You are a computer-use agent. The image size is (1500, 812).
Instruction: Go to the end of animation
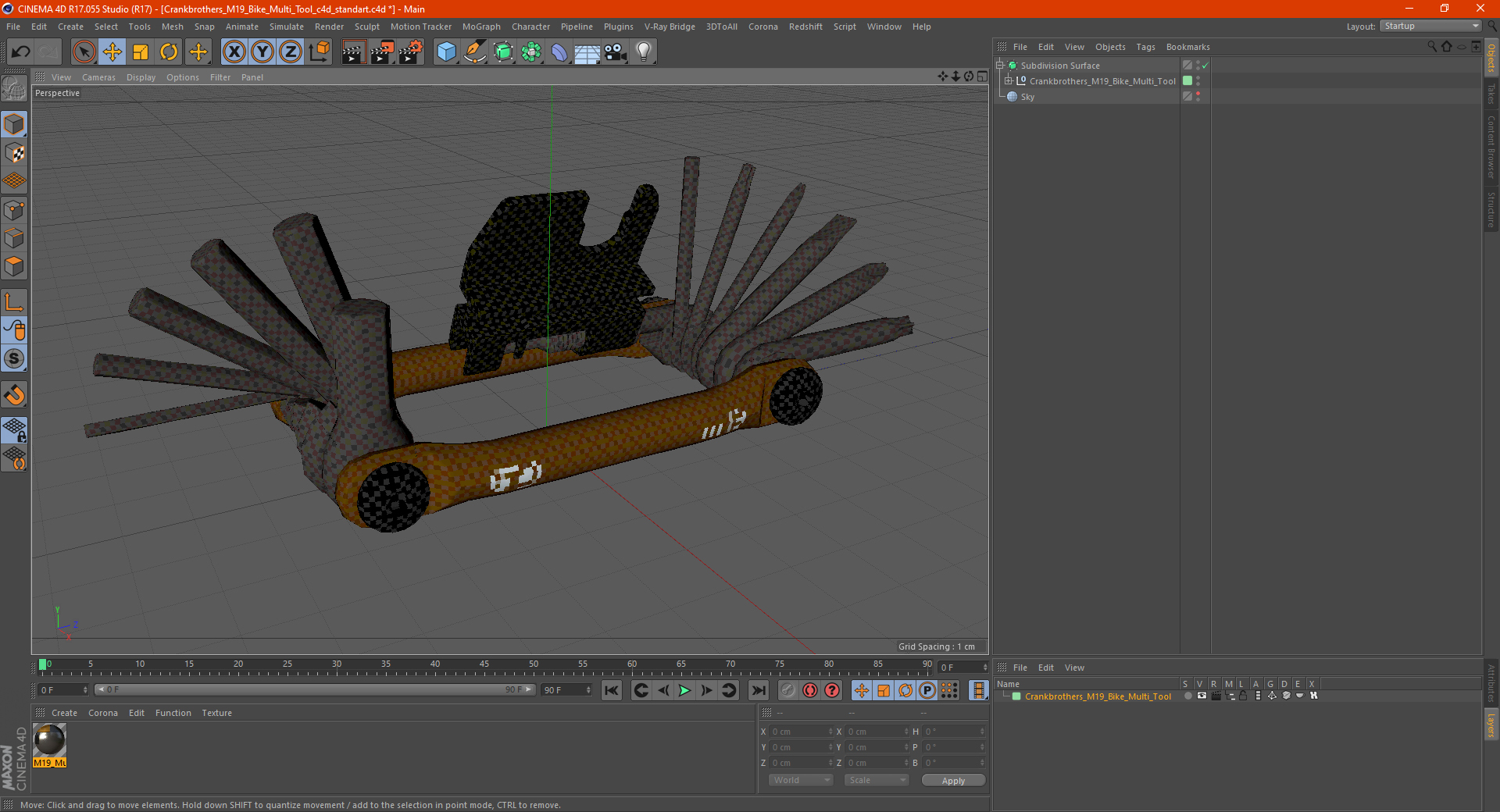tap(758, 690)
